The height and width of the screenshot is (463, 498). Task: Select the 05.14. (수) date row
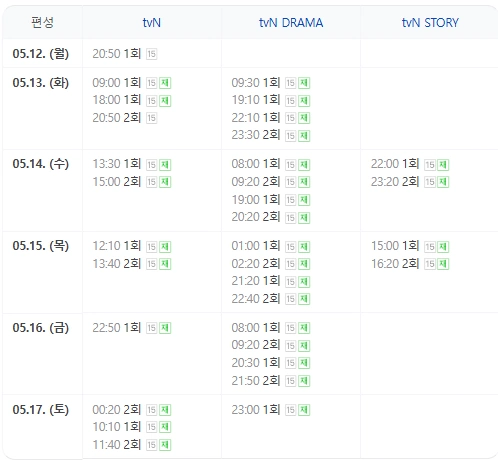(41, 164)
